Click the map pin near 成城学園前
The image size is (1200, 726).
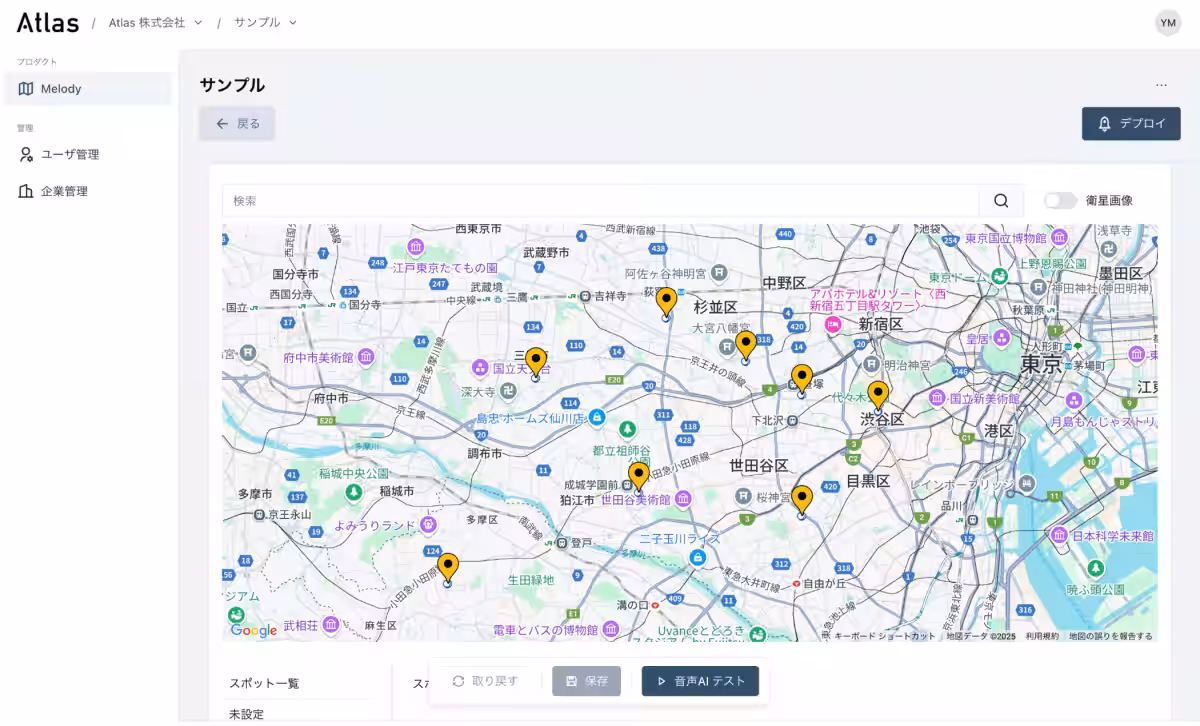tap(639, 476)
